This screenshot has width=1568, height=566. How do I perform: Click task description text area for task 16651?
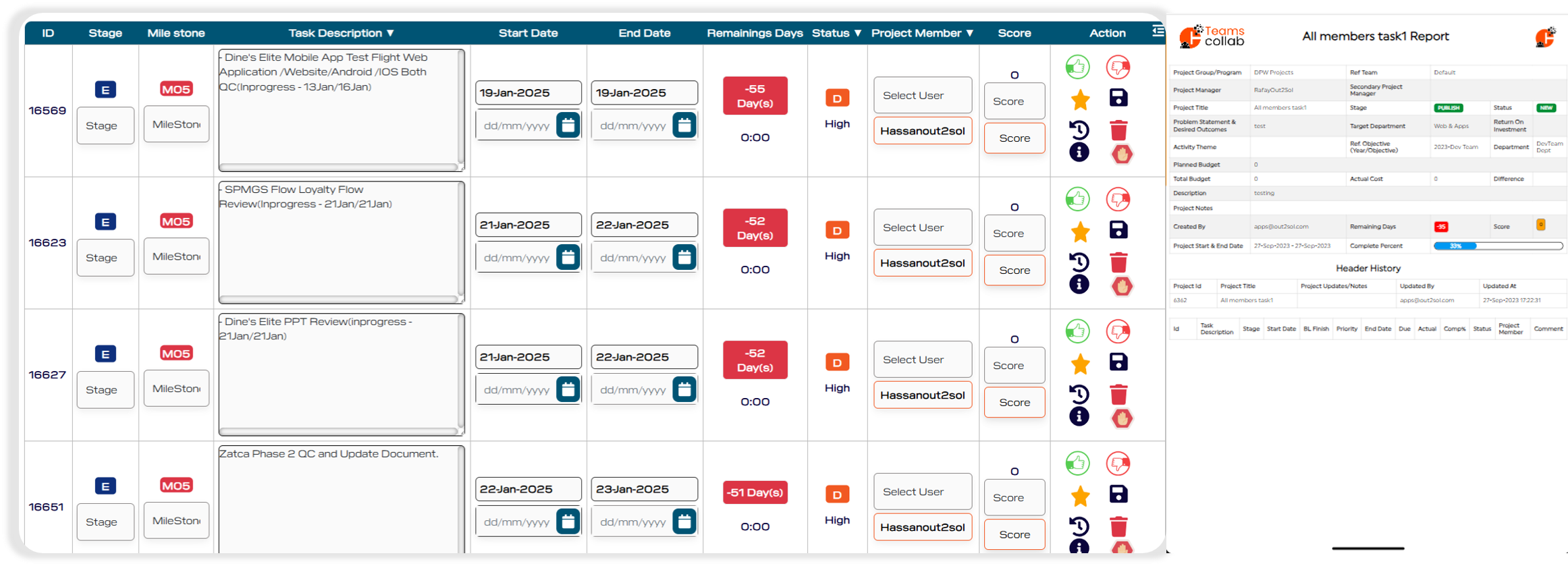coord(341,499)
